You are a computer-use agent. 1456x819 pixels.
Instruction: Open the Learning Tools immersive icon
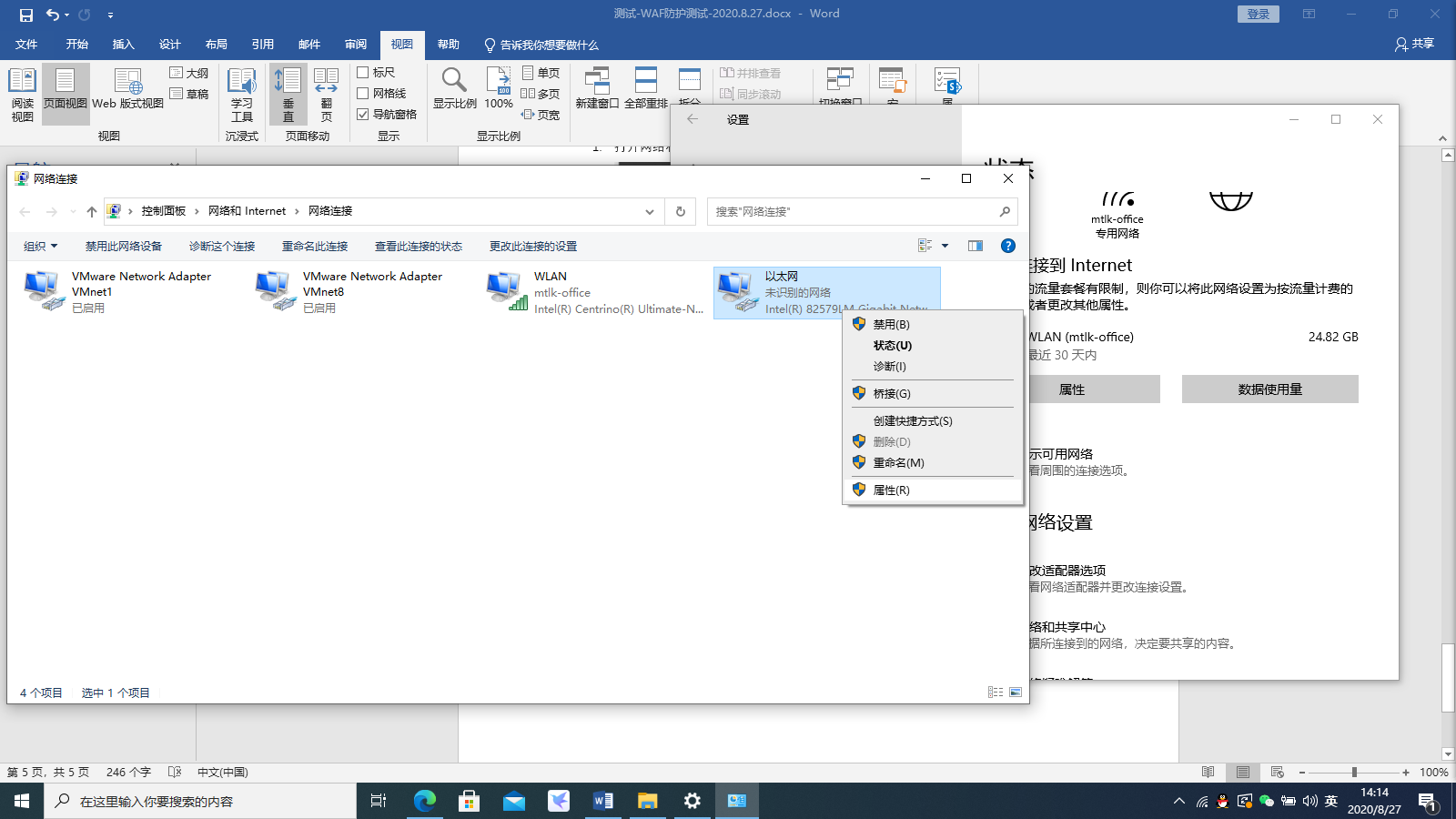242,94
